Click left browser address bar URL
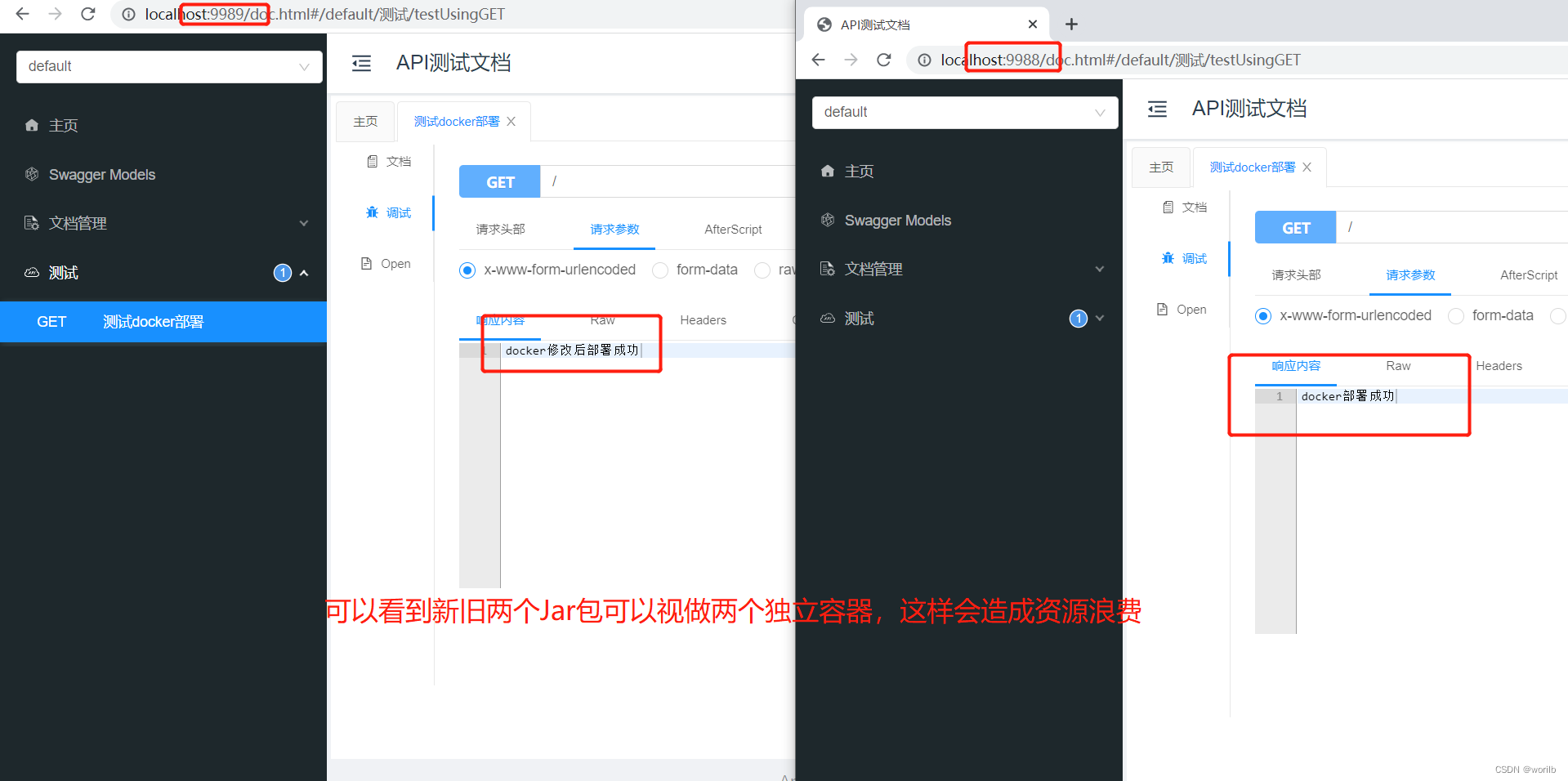The width and height of the screenshot is (1568, 781). (325, 15)
